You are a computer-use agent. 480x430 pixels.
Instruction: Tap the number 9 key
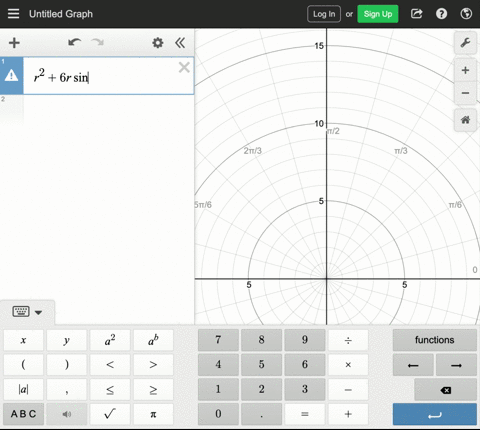point(305,340)
